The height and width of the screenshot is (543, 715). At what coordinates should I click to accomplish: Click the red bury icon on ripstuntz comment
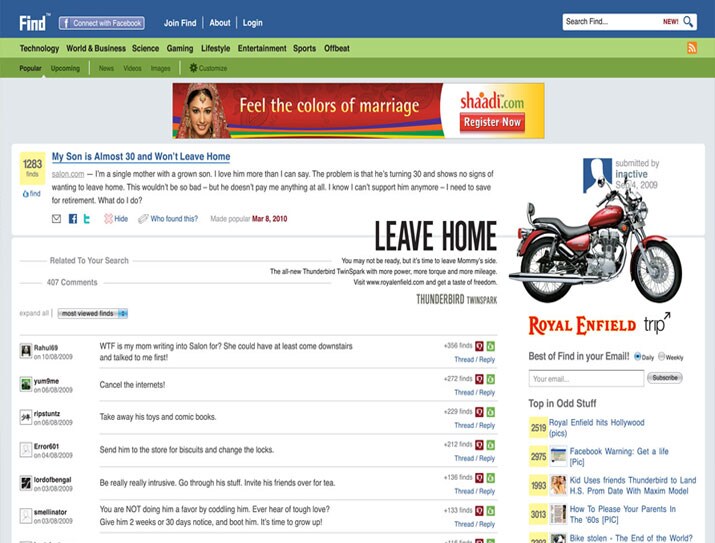(x=479, y=412)
